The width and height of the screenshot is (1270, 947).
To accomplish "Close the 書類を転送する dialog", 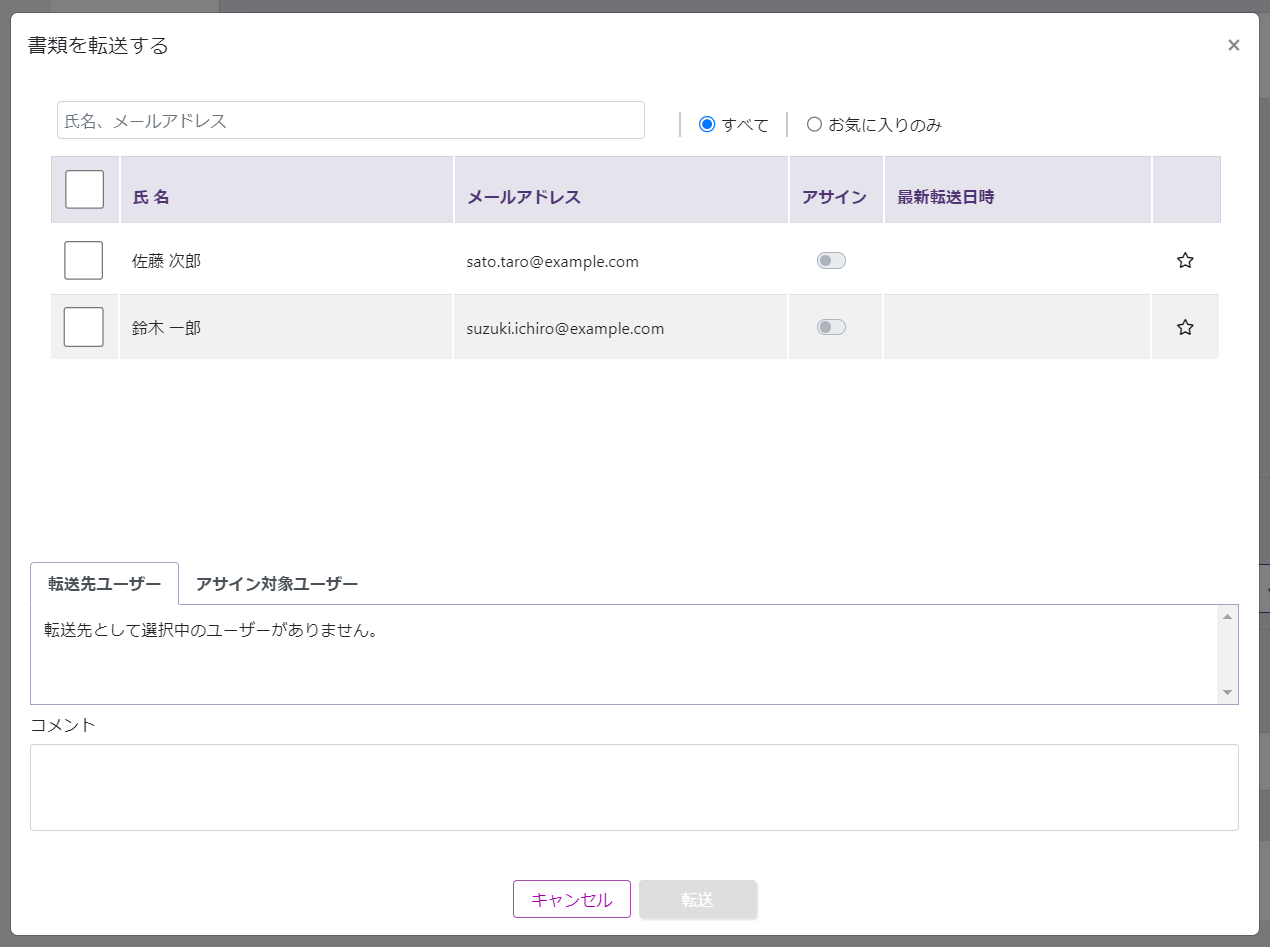I will [x=1233, y=45].
